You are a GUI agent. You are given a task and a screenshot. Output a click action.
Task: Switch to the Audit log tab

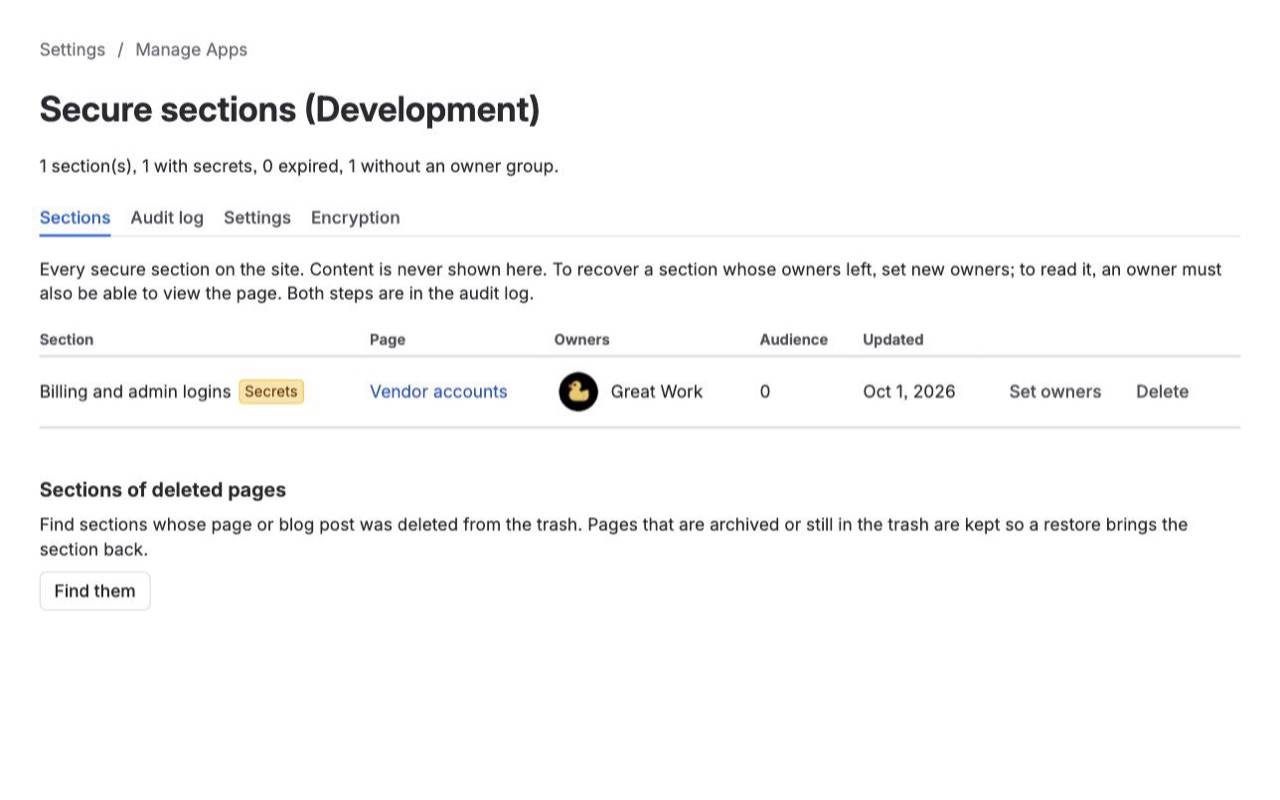point(167,218)
